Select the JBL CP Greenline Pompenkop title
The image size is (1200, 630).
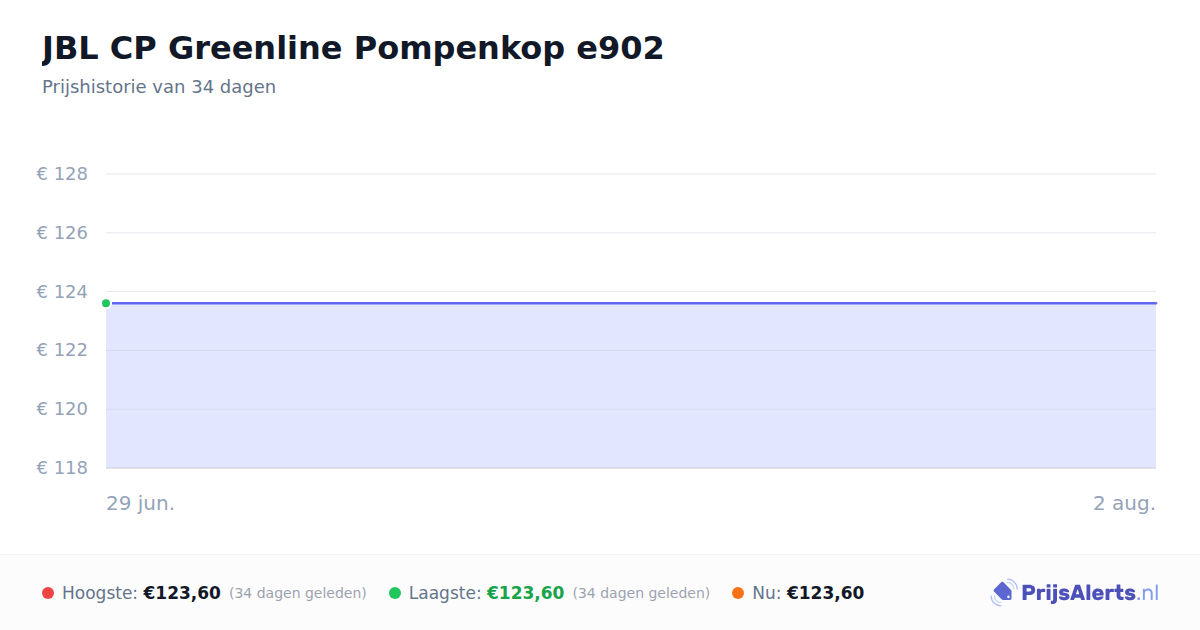click(x=353, y=48)
